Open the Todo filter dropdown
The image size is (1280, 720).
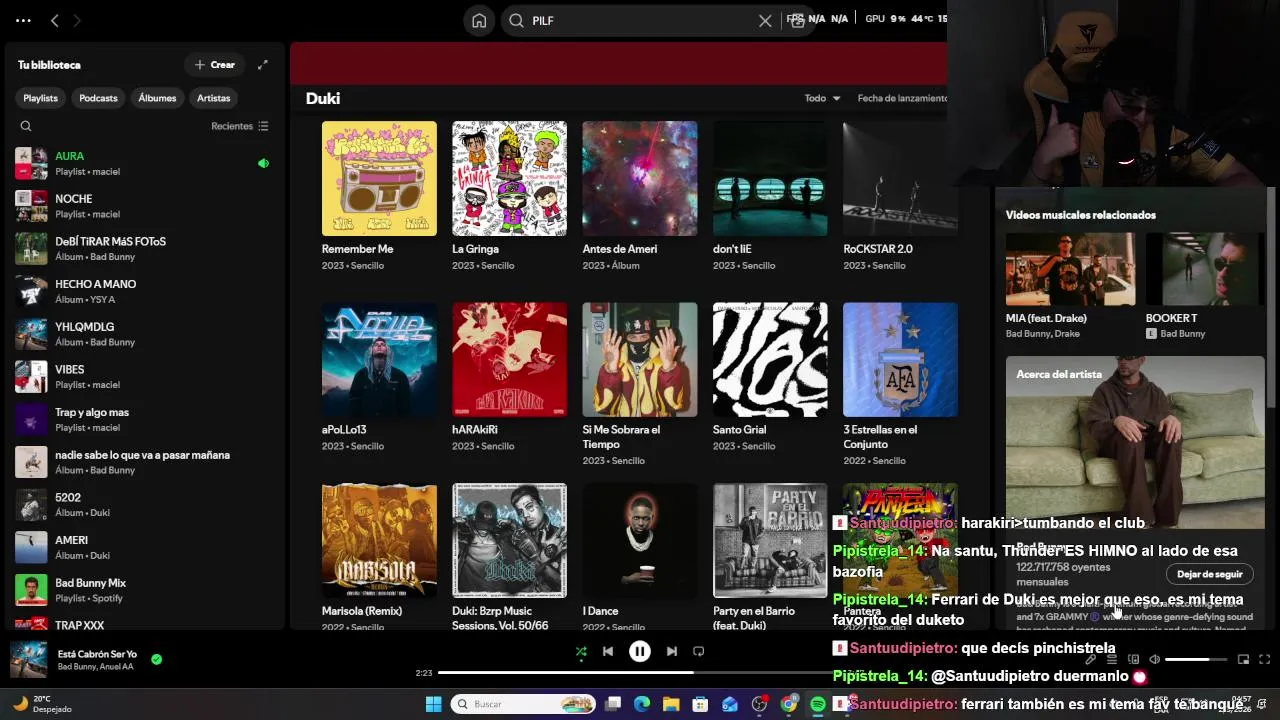(822, 98)
